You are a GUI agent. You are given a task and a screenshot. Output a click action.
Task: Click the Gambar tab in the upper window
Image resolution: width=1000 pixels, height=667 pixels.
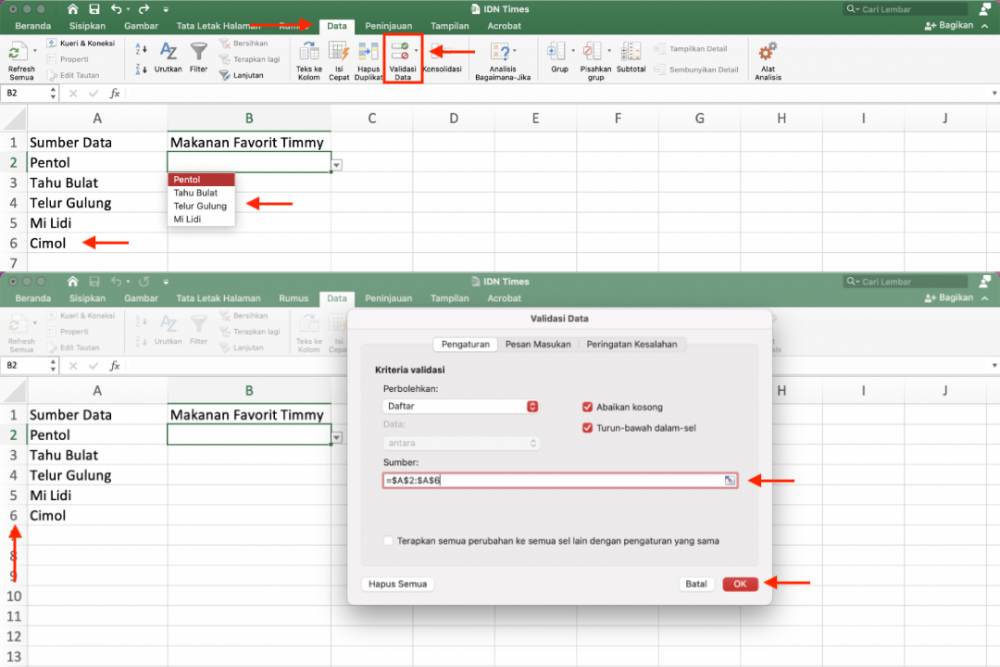(x=141, y=26)
